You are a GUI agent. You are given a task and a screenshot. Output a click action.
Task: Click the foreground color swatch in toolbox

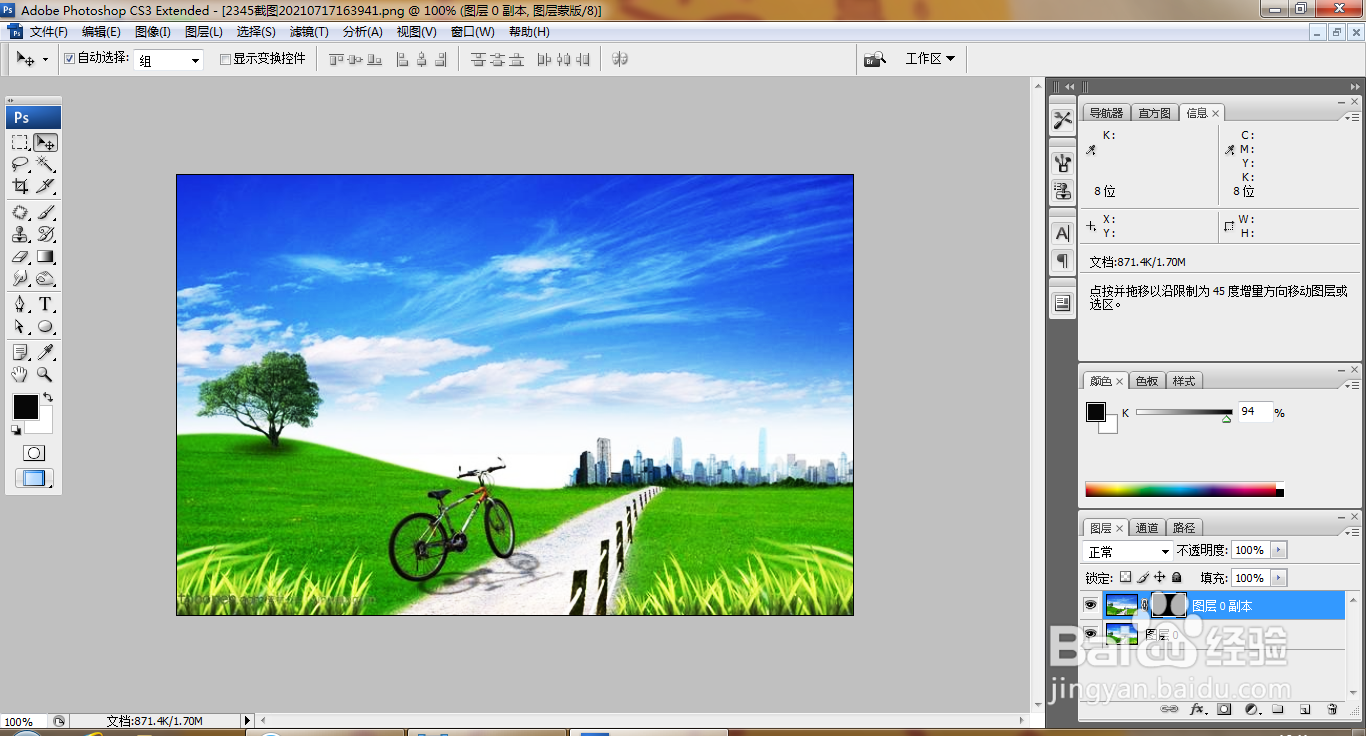[x=25, y=407]
